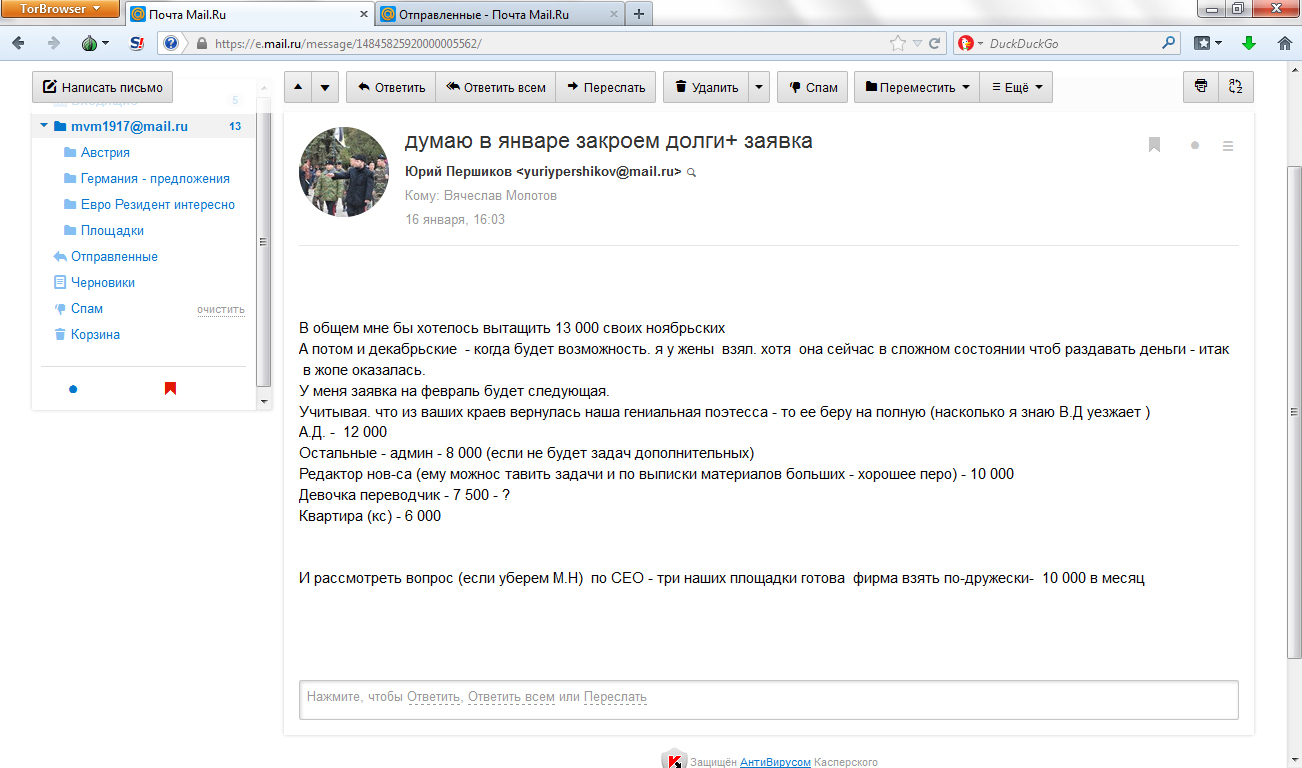Collapse the mvm1917@mail.ru folder tree
Image resolution: width=1302 pixels, height=768 pixels.
(x=43, y=126)
